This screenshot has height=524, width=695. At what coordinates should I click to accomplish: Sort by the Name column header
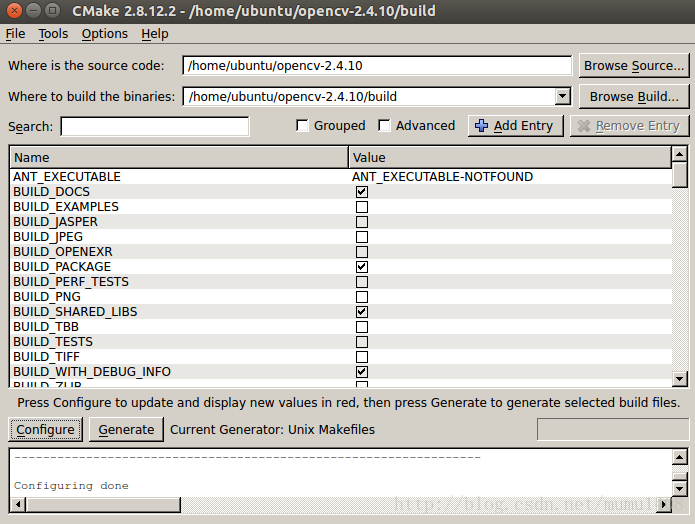179,157
